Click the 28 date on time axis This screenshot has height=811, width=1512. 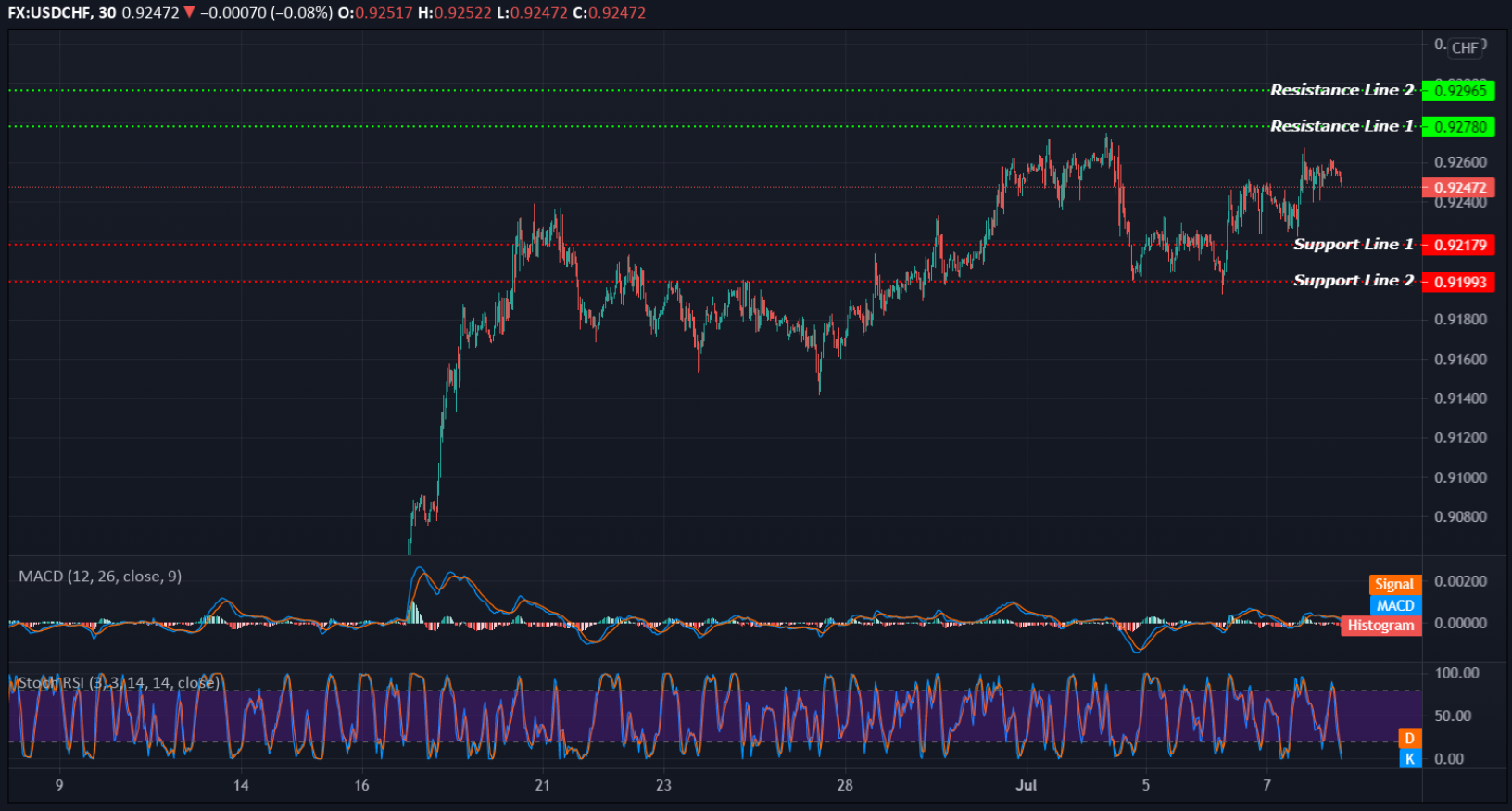[845, 785]
